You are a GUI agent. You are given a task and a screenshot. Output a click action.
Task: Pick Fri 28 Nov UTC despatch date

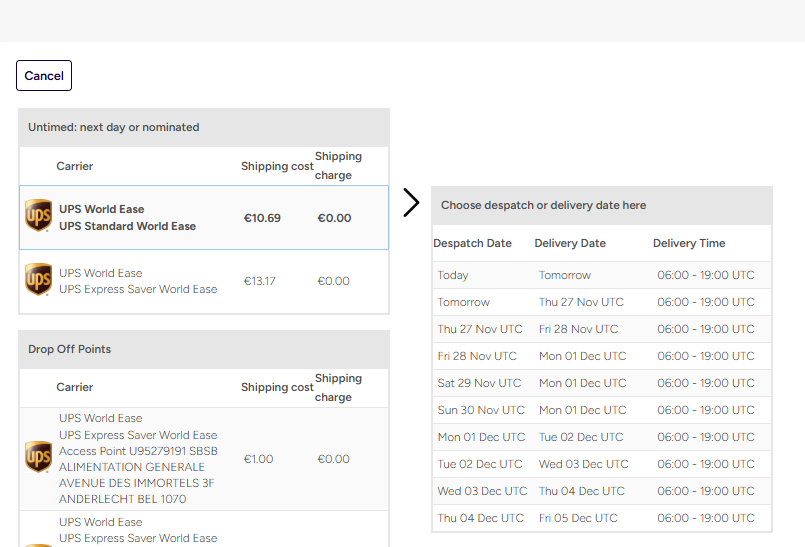[476, 356]
